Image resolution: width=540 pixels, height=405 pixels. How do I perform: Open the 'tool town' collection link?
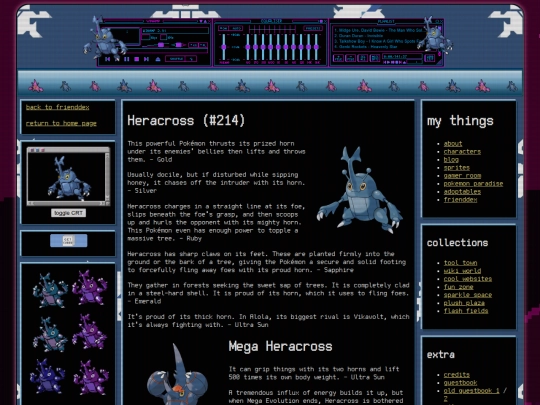(460, 263)
